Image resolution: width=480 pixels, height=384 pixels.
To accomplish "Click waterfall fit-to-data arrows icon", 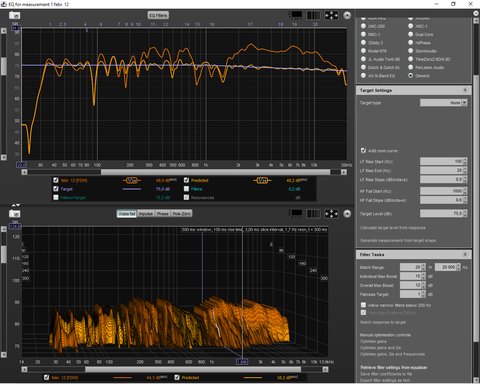I will click(331, 213).
